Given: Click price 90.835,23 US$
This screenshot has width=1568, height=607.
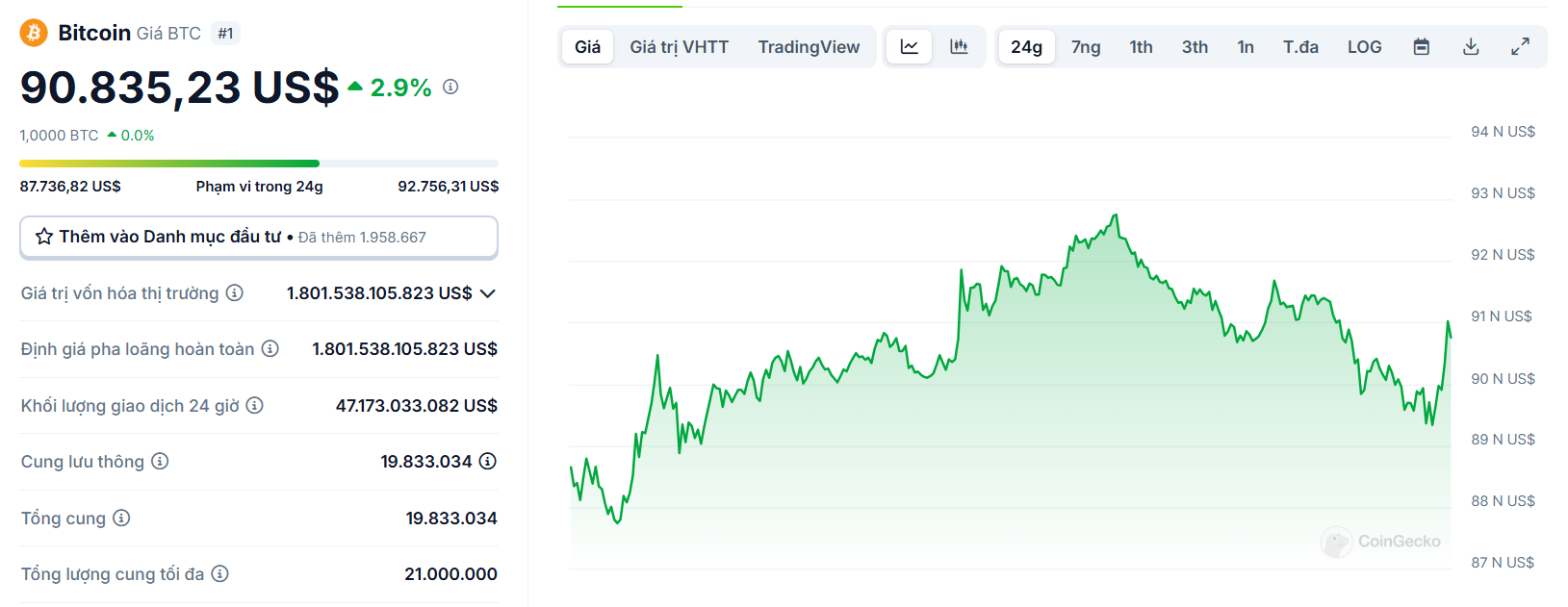Looking at the screenshot, I should coord(180,88).
